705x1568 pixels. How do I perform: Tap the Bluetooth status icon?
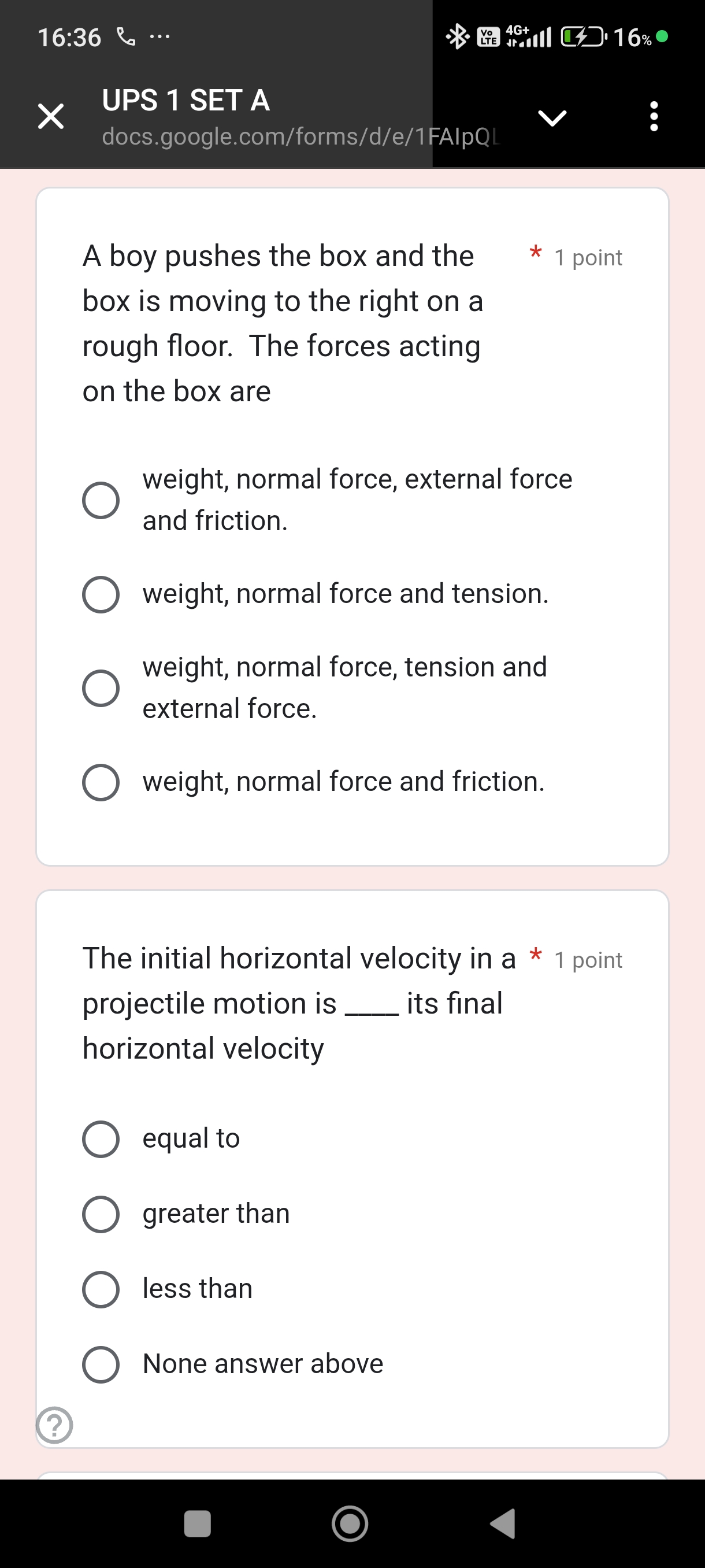[x=457, y=37]
